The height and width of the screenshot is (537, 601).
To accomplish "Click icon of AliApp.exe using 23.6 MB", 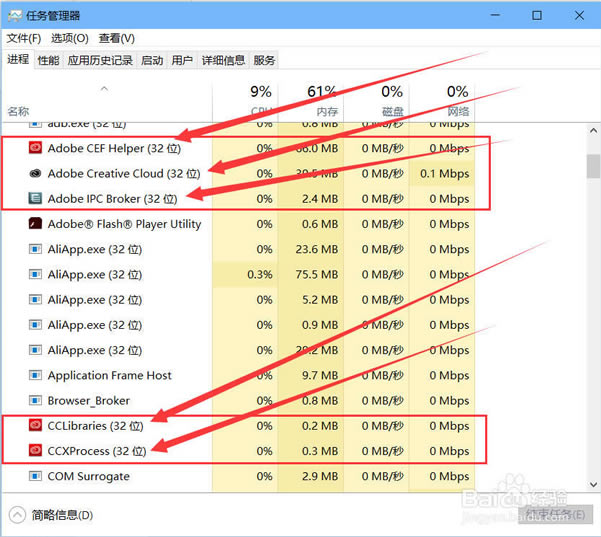I will (35, 249).
